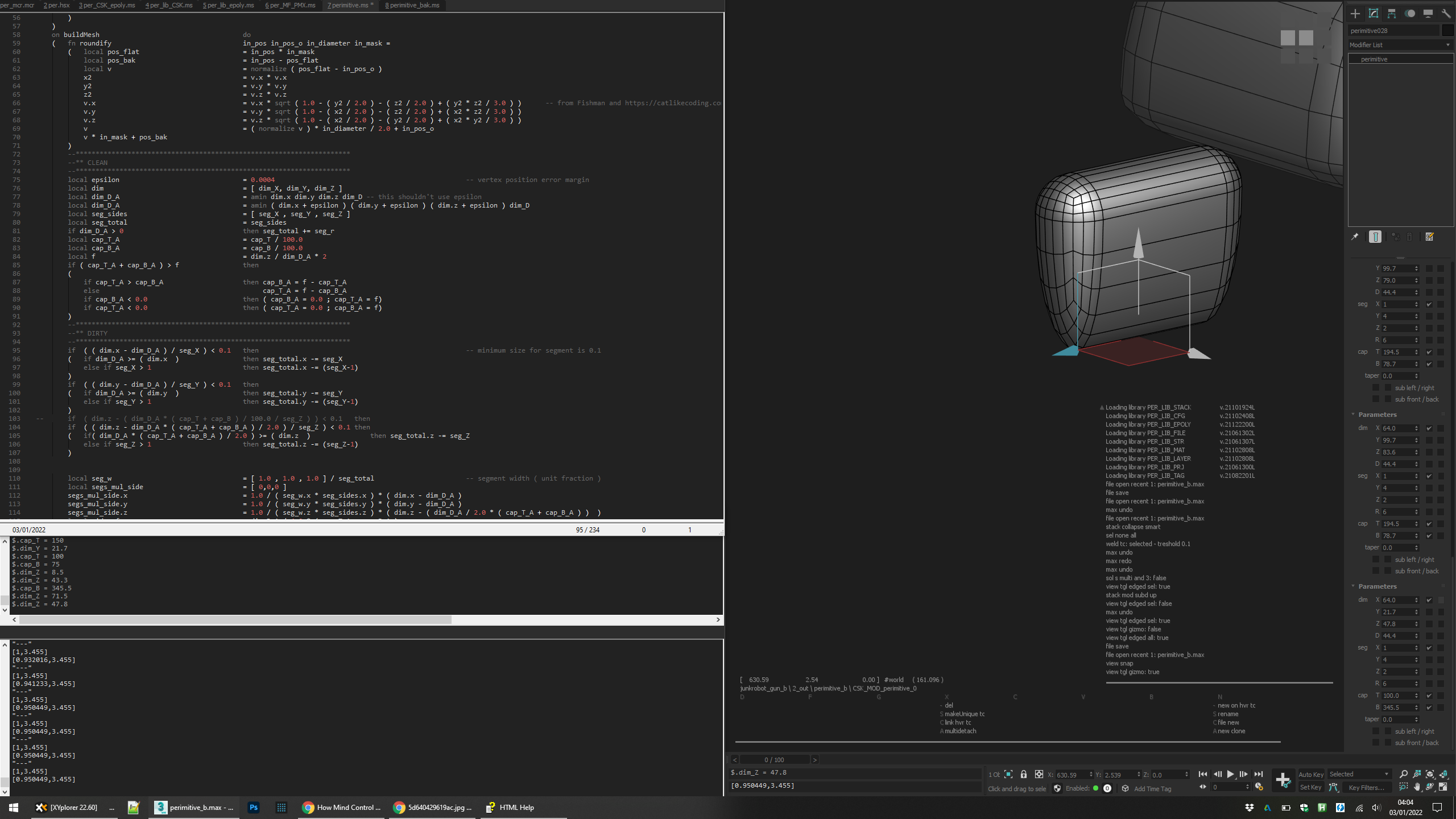
Task: Click Next Frame icon
Action: tap(1244, 774)
